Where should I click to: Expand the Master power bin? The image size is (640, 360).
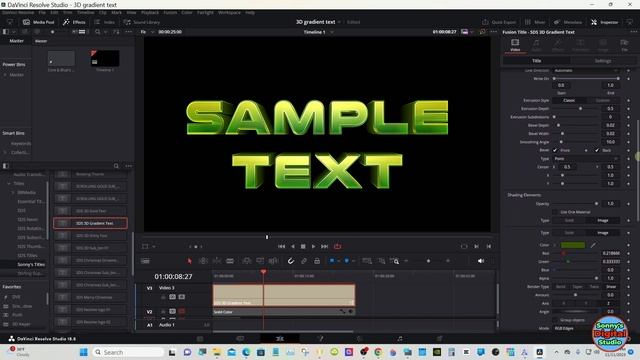[5, 75]
